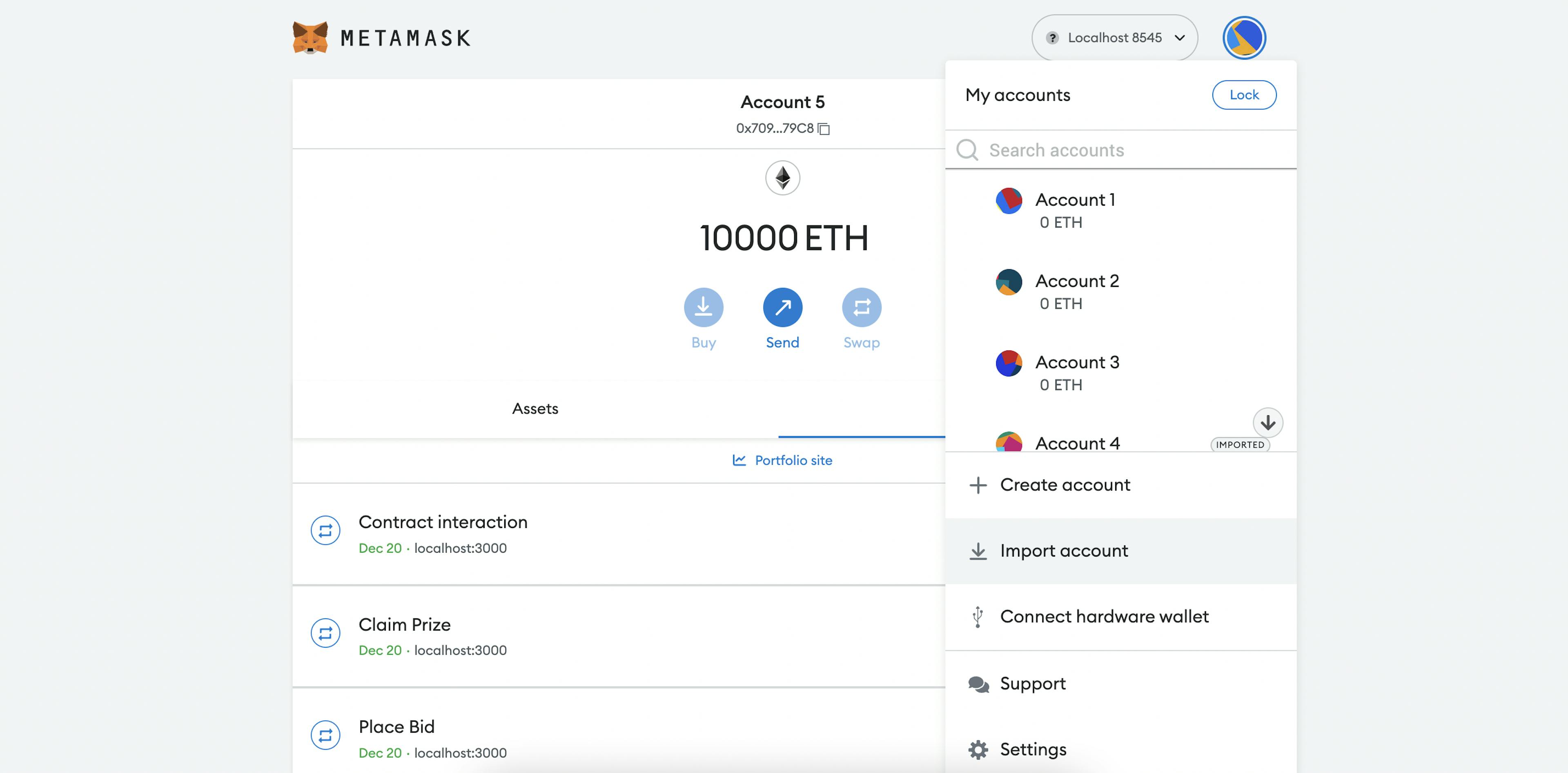Click the Portfolio chart icon

click(739, 460)
